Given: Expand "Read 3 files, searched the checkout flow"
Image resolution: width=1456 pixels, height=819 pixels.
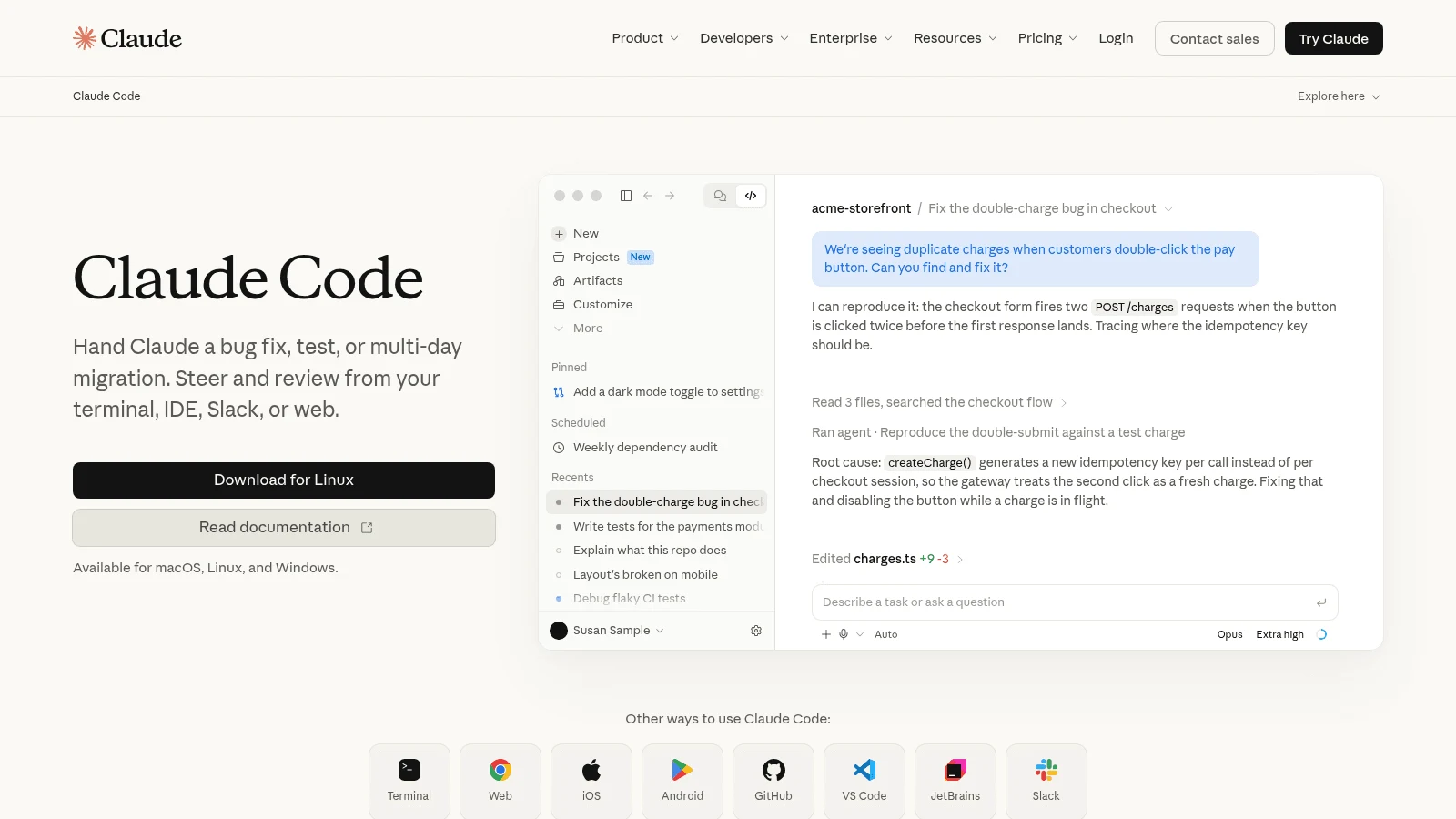Looking at the screenshot, I should tap(939, 402).
